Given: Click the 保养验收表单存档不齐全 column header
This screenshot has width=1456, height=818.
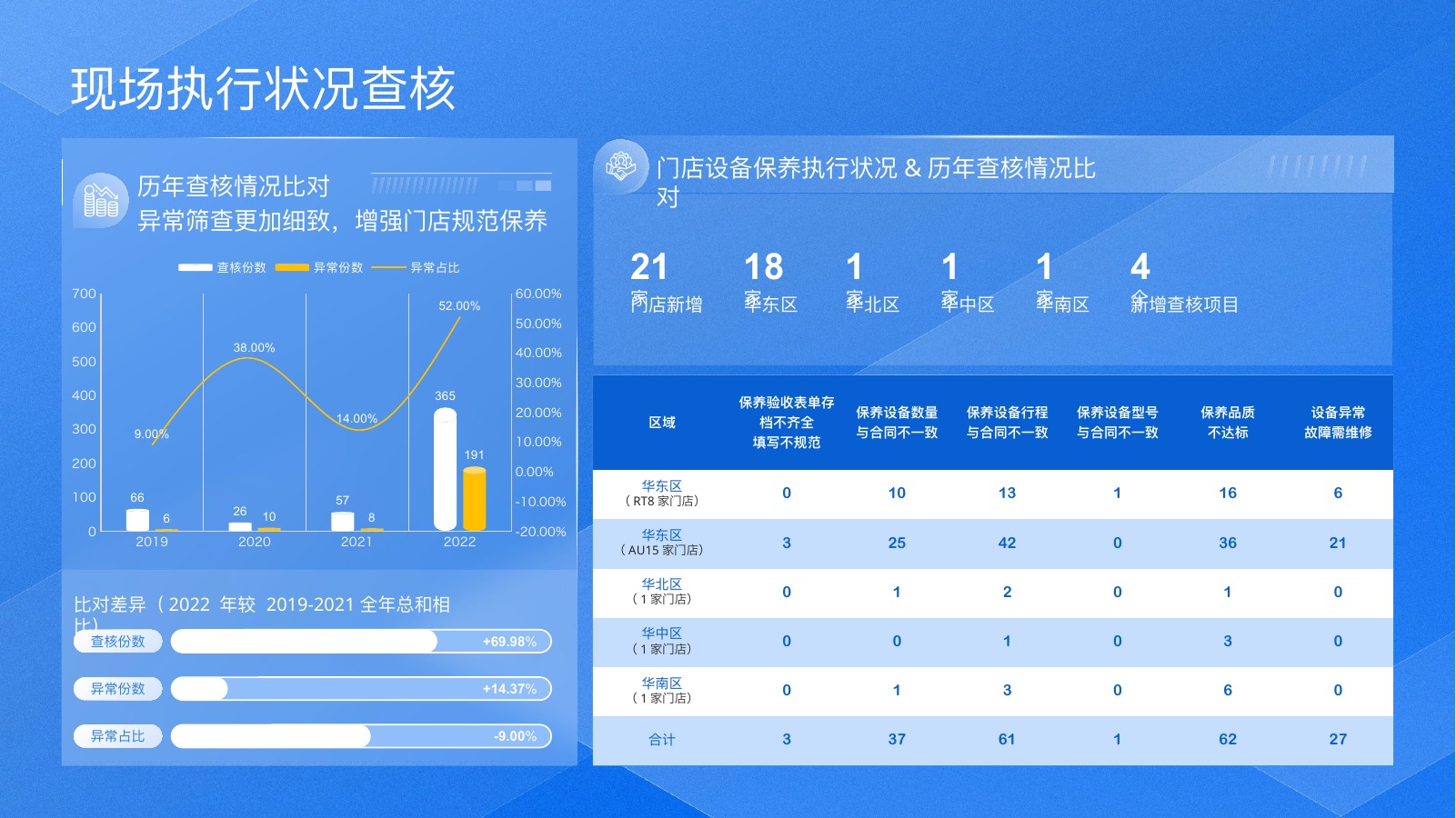Looking at the screenshot, I should (x=787, y=422).
